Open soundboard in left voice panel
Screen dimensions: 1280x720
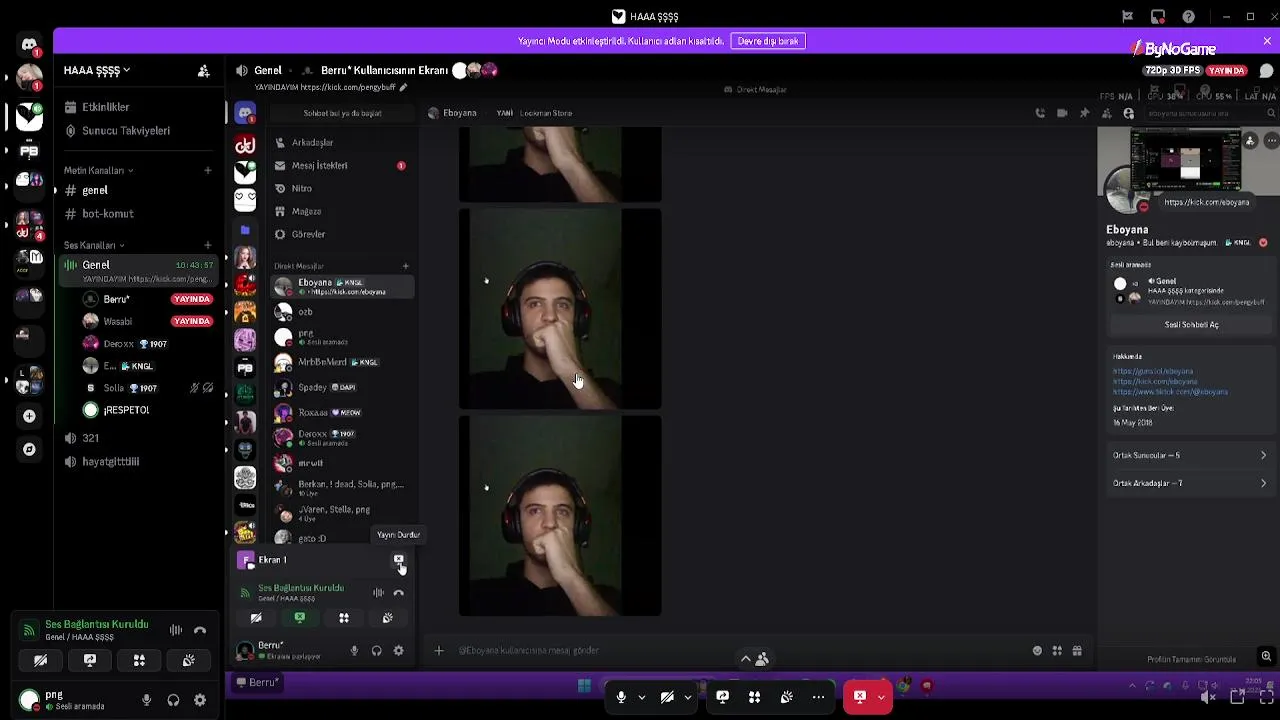coord(188,661)
